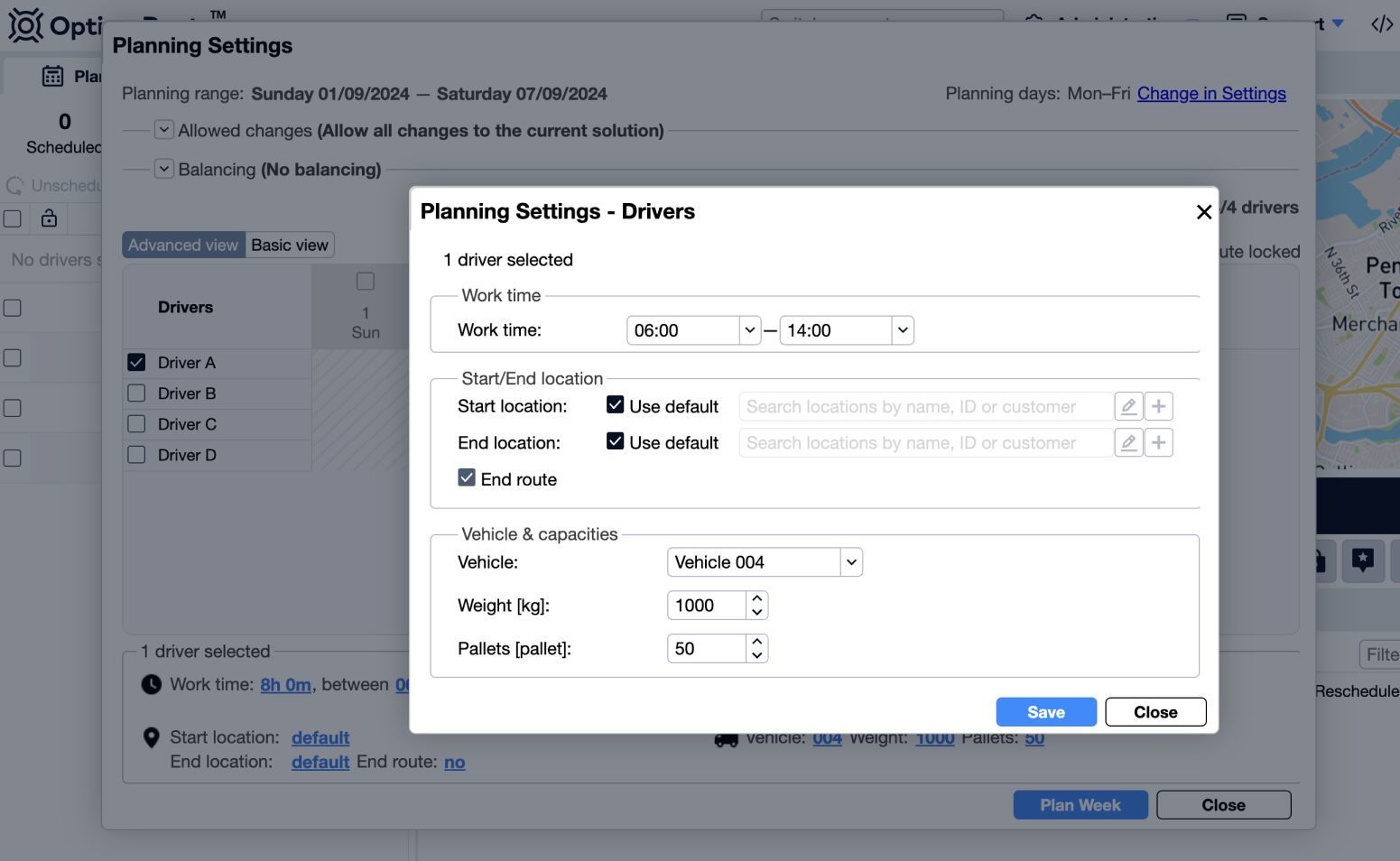Click the starred map marker icon
The height and width of the screenshot is (861, 1400).
[x=1362, y=560]
